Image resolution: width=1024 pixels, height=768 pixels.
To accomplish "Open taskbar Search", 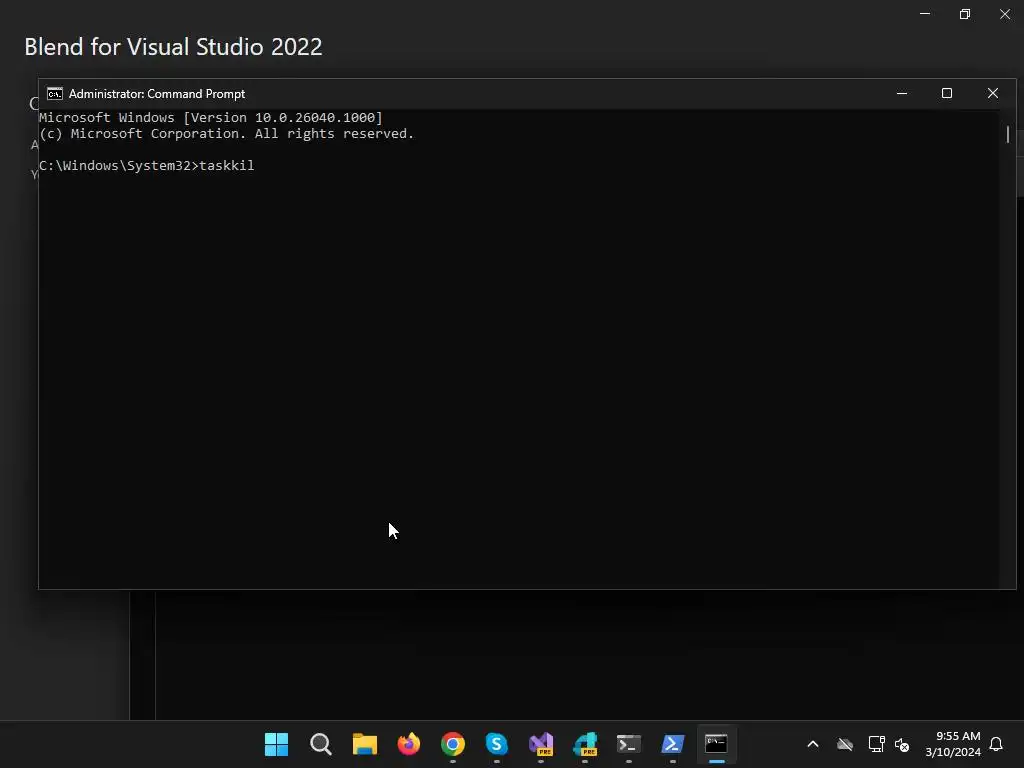I will coord(321,744).
